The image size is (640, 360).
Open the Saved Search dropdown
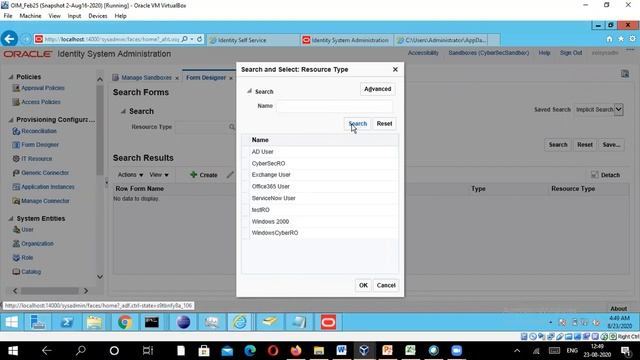point(618,109)
